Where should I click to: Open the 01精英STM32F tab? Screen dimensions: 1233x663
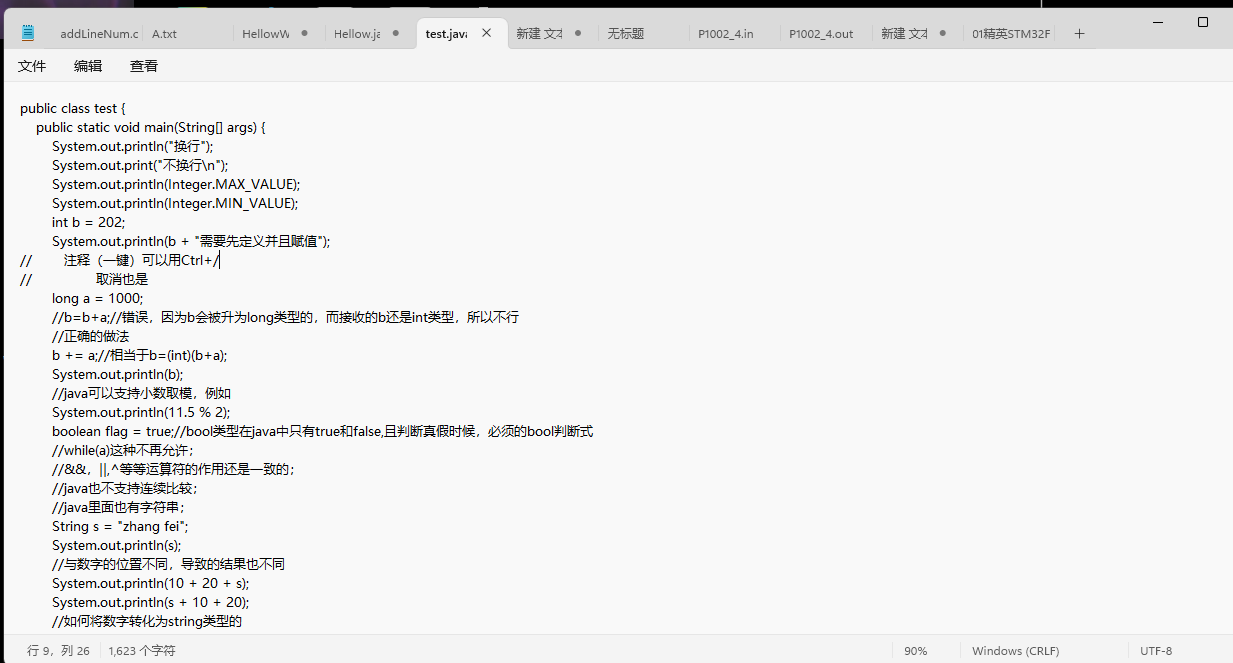pos(1011,33)
